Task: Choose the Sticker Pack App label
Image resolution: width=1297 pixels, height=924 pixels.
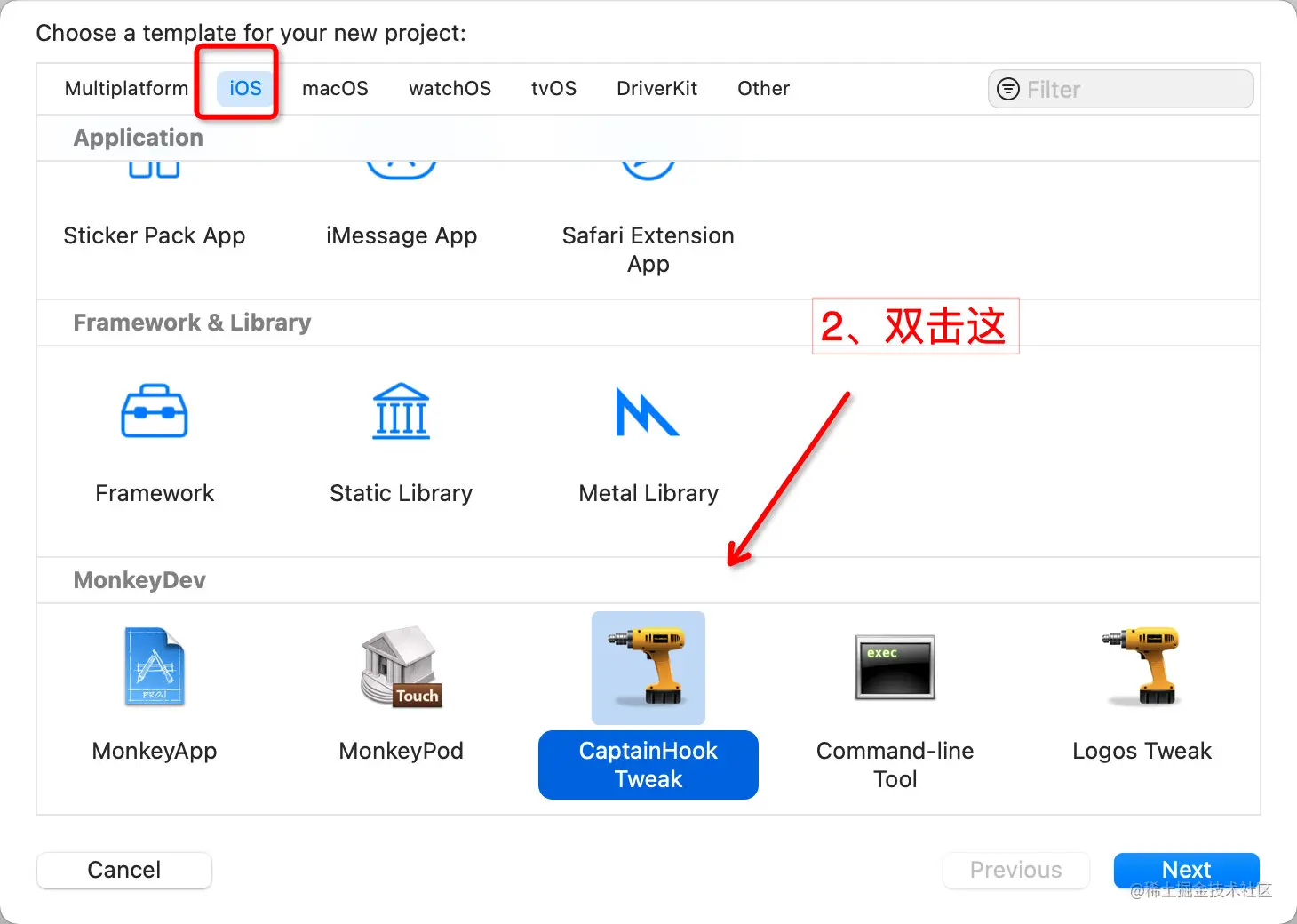Action: click(155, 235)
